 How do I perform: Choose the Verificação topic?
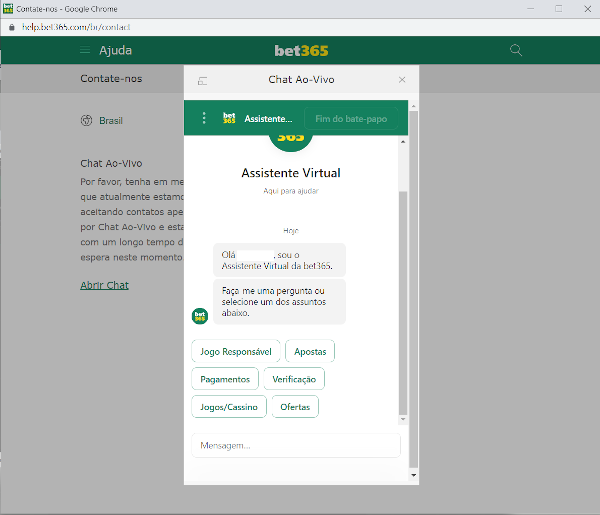point(294,379)
